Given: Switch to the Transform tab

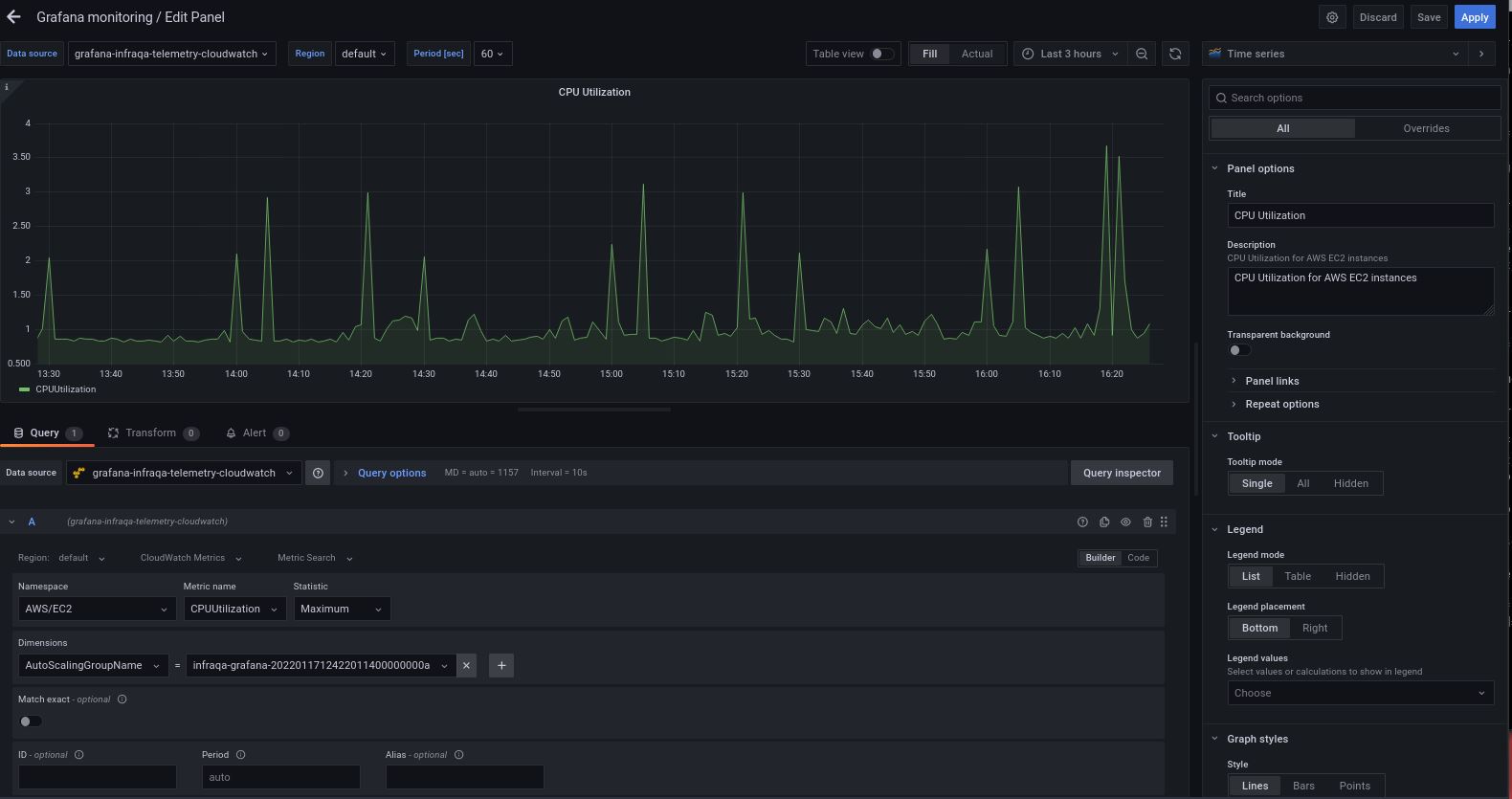Looking at the screenshot, I should tap(152, 433).
